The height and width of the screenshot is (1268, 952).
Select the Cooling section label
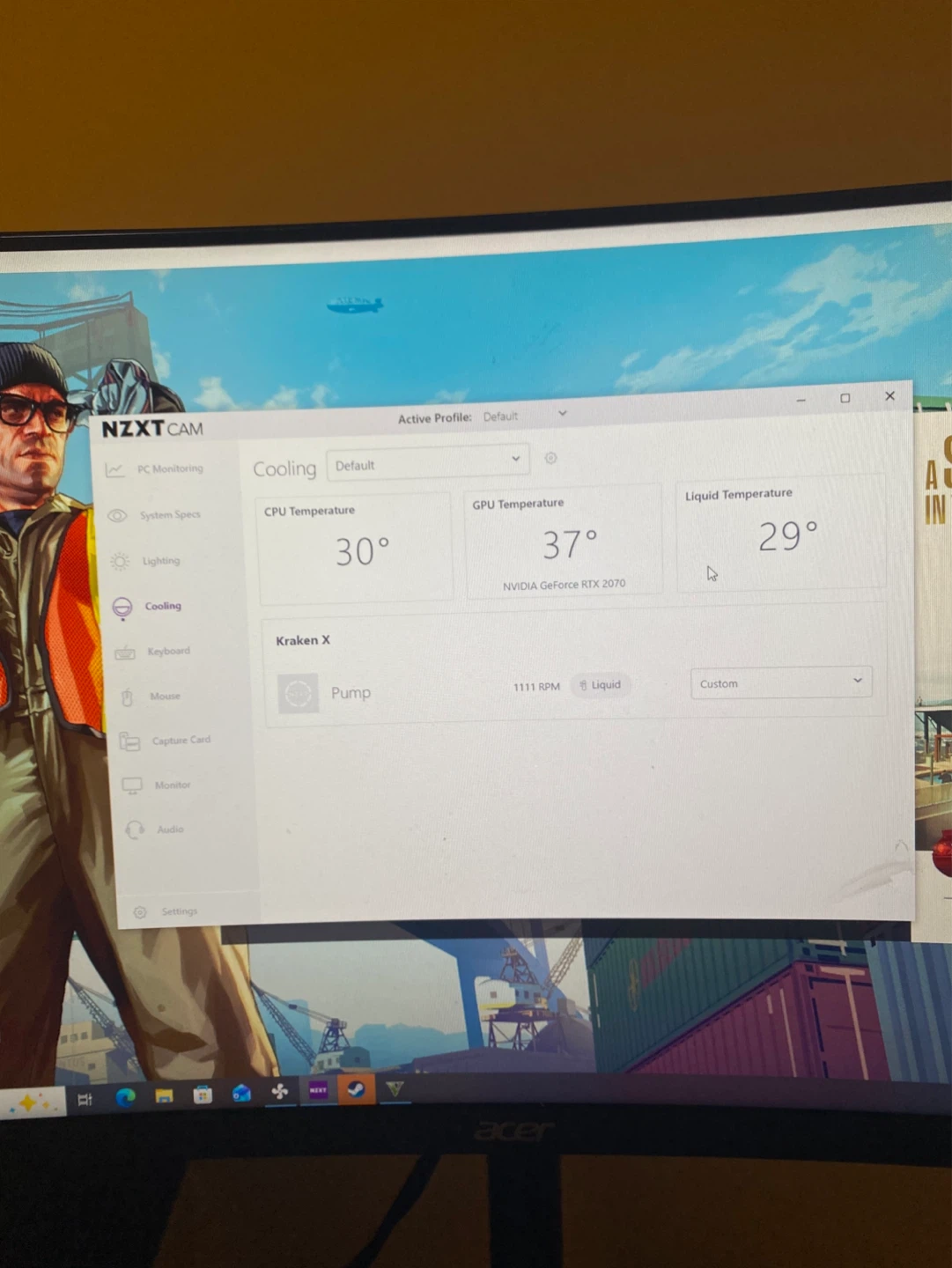tap(163, 606)
